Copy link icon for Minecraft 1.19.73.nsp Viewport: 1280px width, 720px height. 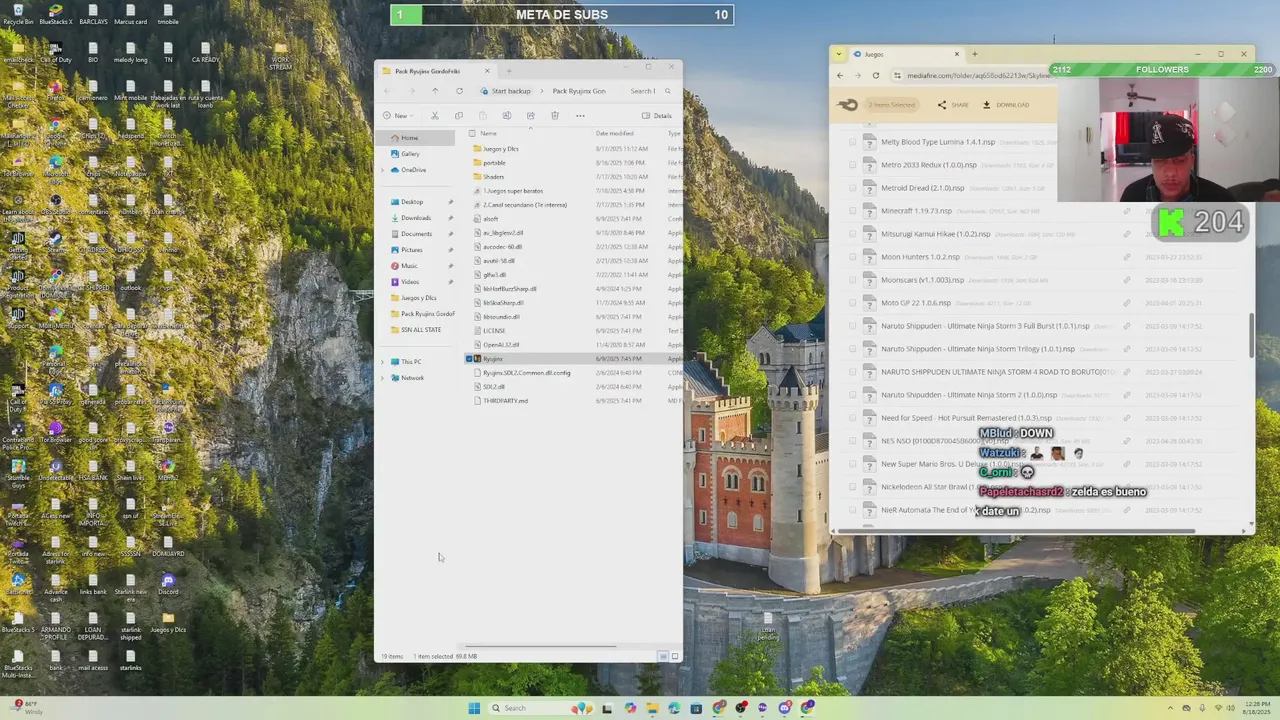[1127, 211]
